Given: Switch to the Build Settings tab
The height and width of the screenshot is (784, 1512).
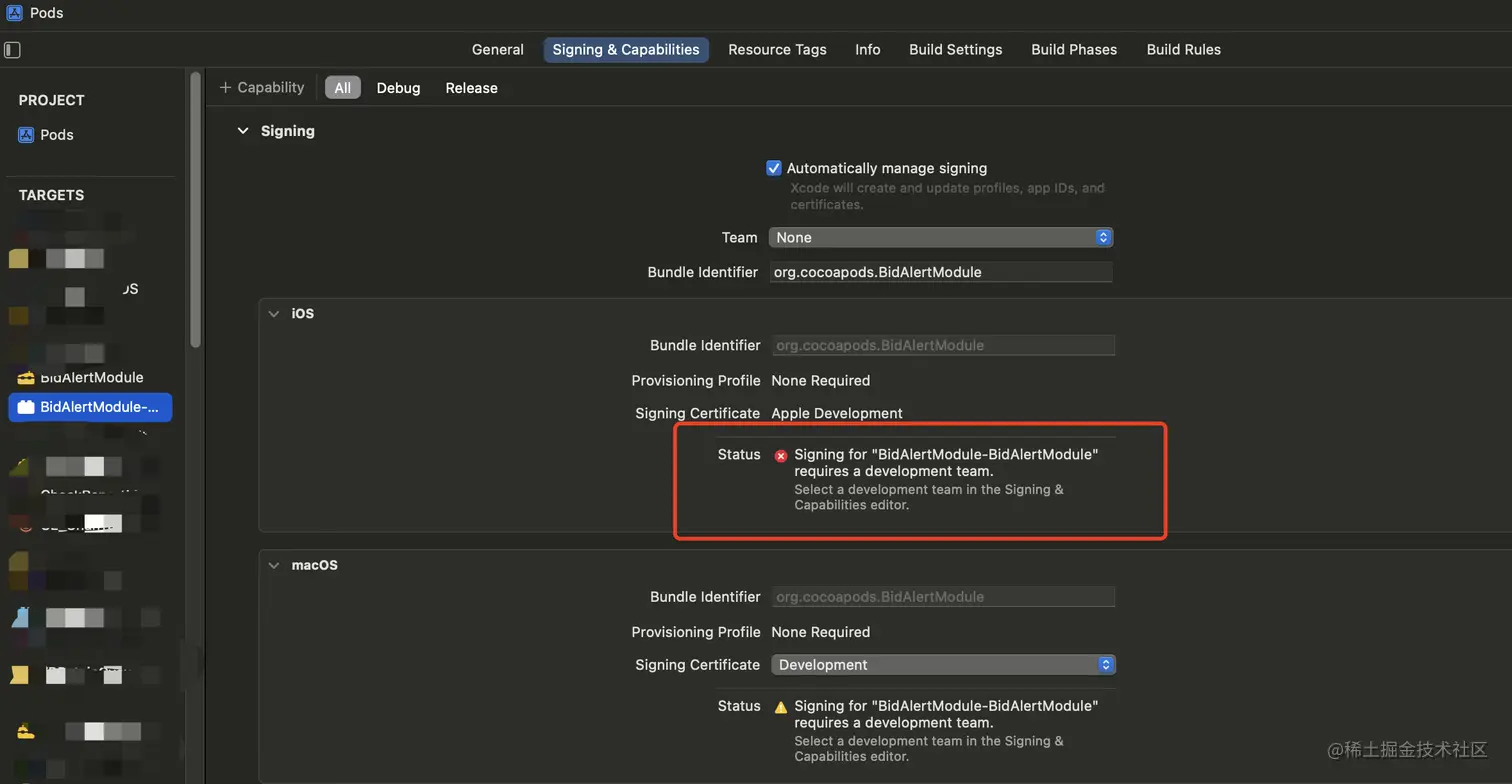Looking at the screenshot, I should point(955,49).
